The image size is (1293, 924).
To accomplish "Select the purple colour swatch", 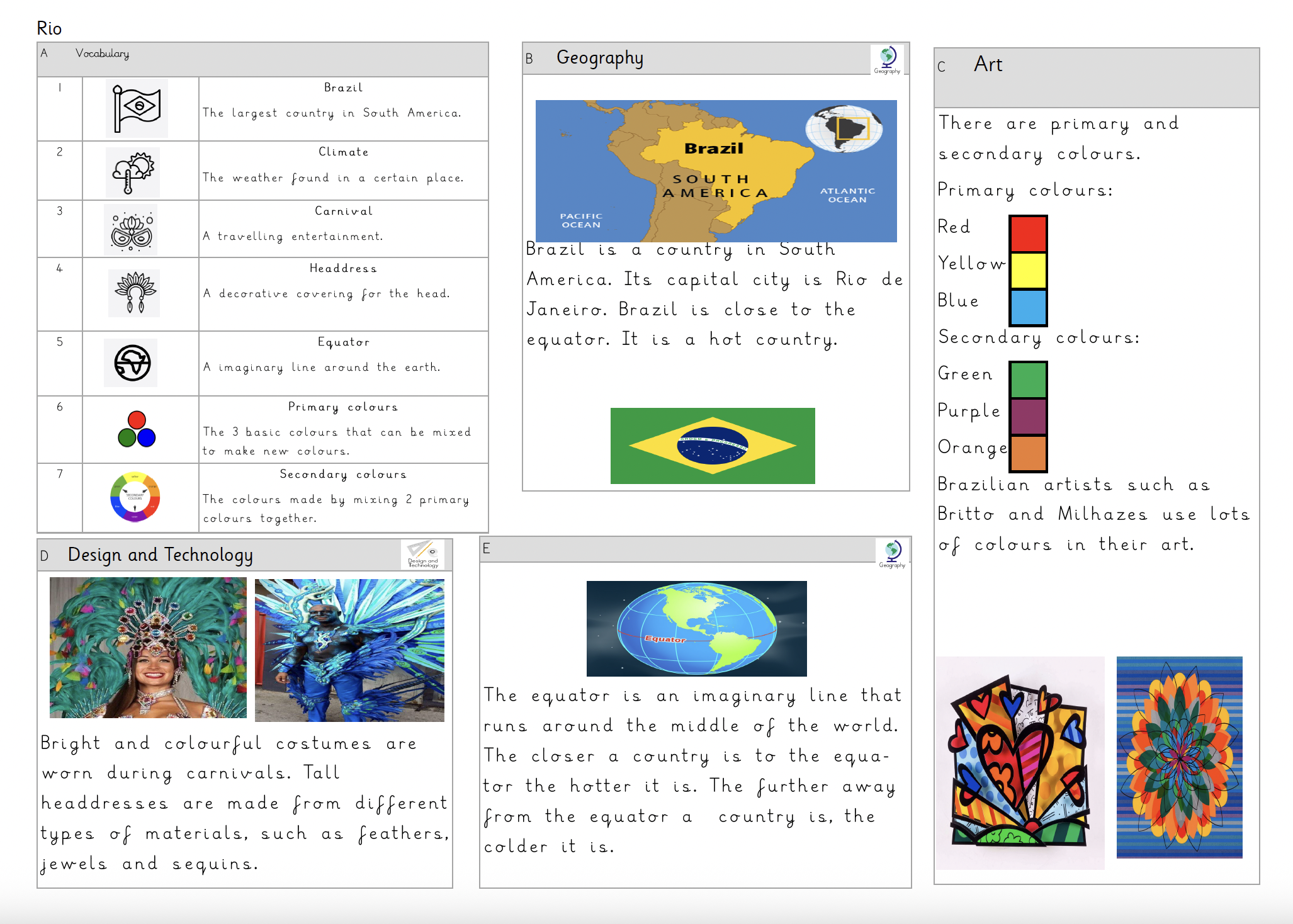I will tap(1028, 416).
